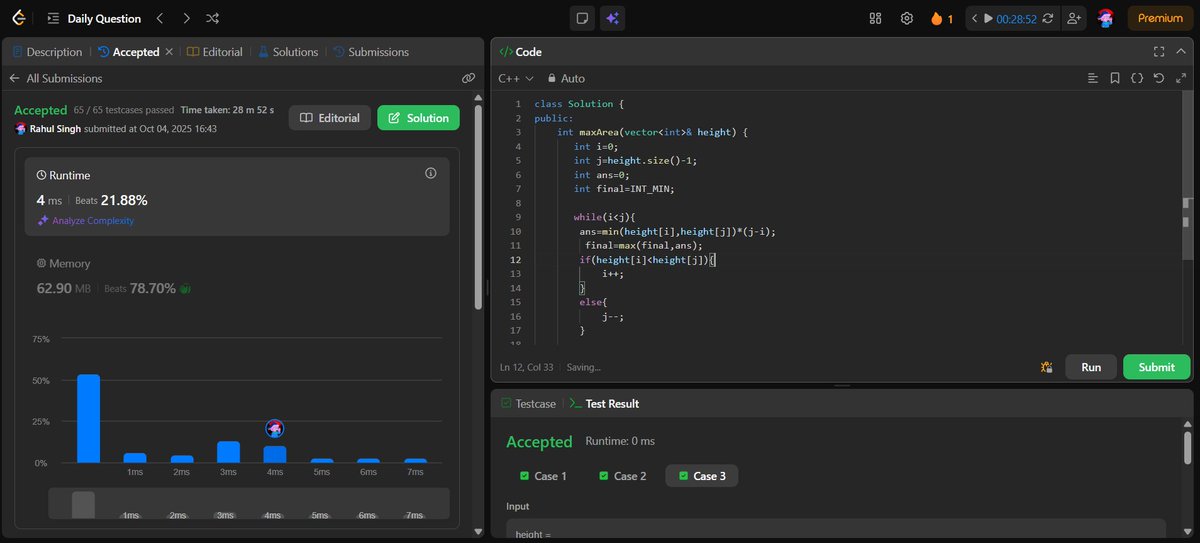Click the Run button

tap(1091, 367)
